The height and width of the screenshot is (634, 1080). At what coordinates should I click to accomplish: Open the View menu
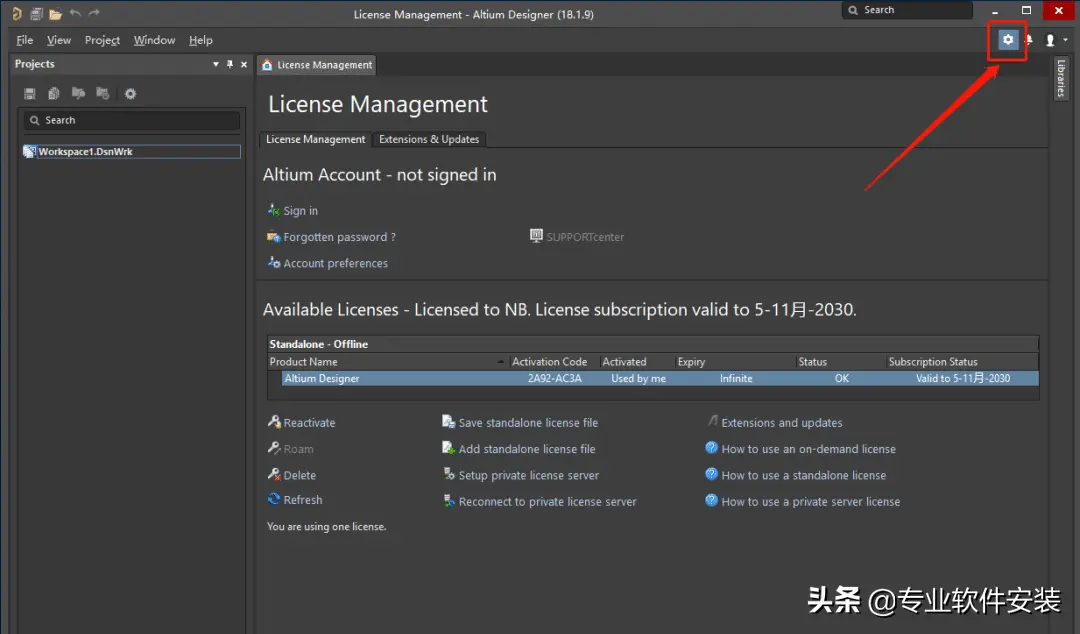click(x=59, y=40)
